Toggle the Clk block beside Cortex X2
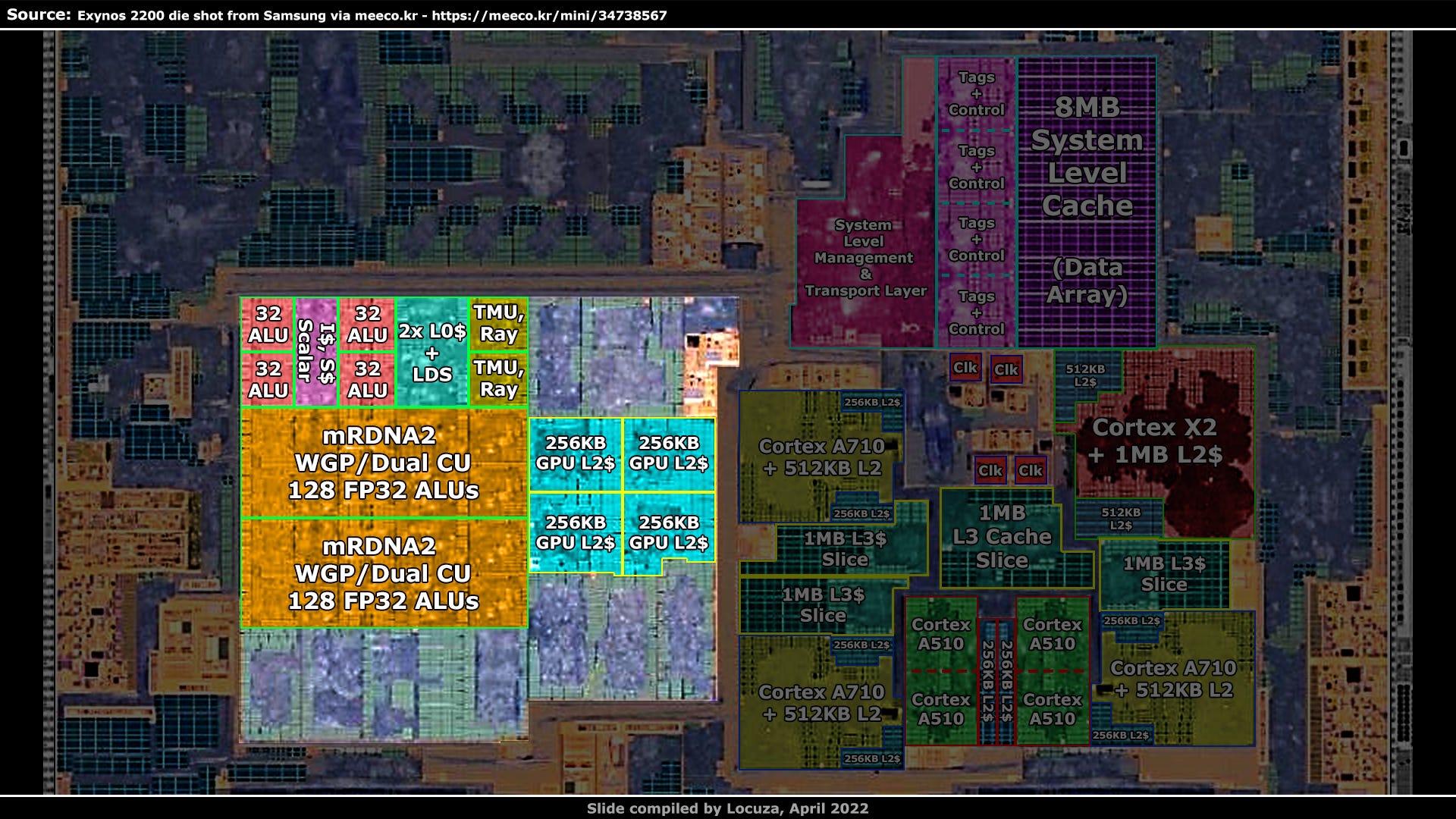This screenshot has height=819, width=1456. [1008, 371]
